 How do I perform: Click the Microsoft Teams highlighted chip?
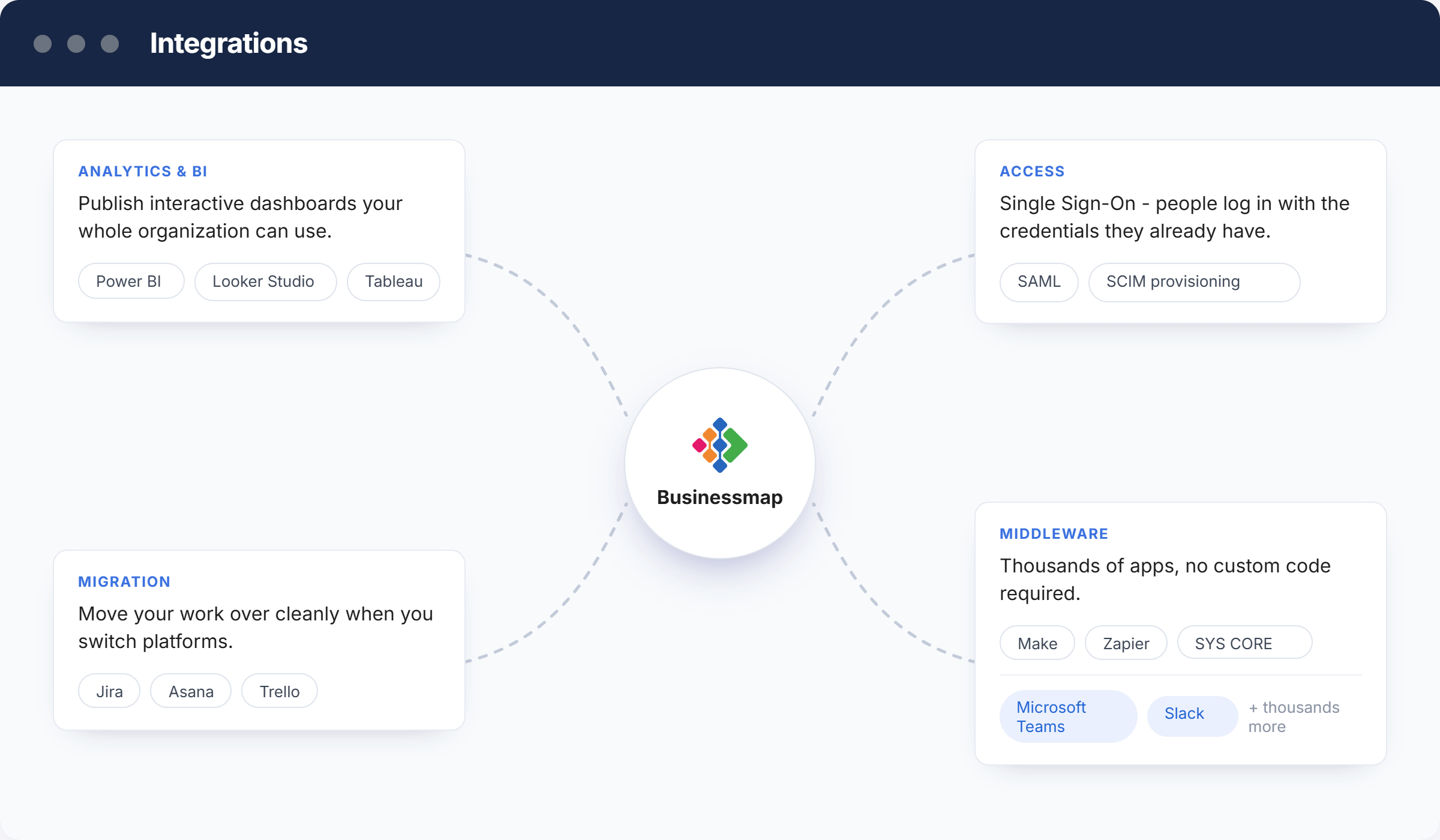pyautogui.click(x=1068, y=716)
